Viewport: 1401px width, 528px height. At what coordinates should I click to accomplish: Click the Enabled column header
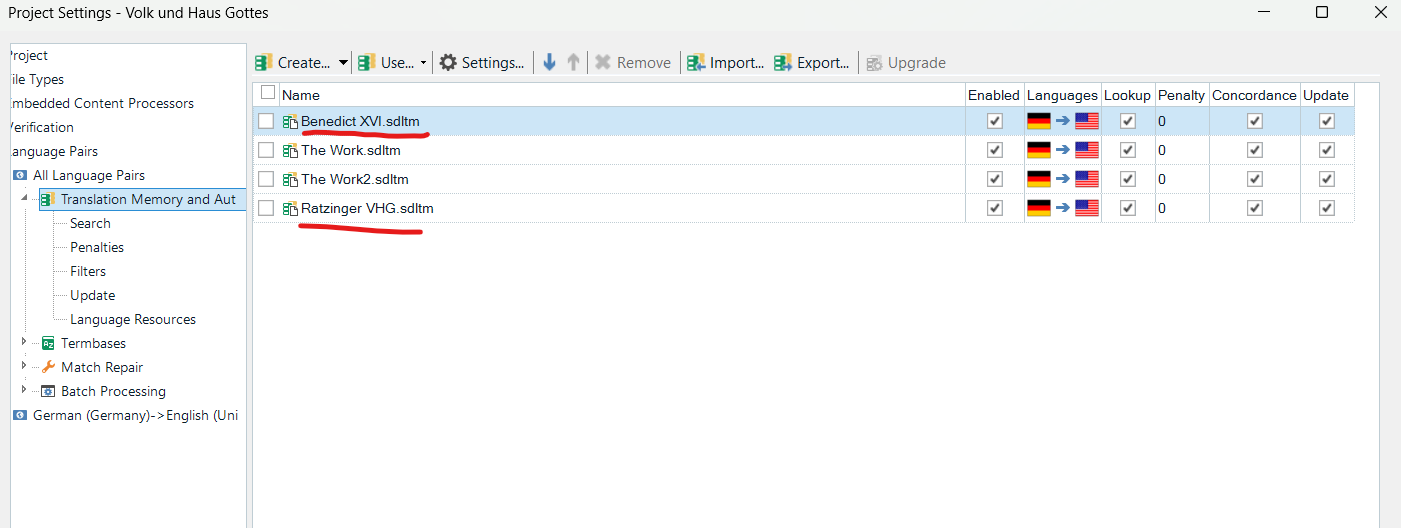point(994,95)
